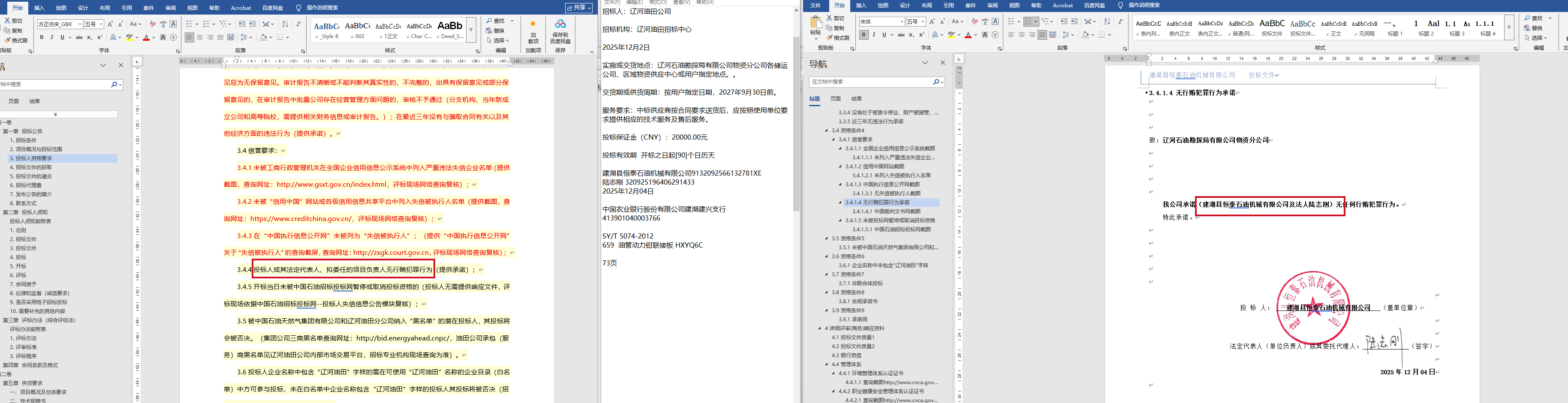Viewport: 1568px width, 403px height.
Task: Toggle Italic in right Word window
Action: pyautogui.click(x=874, y=35)
